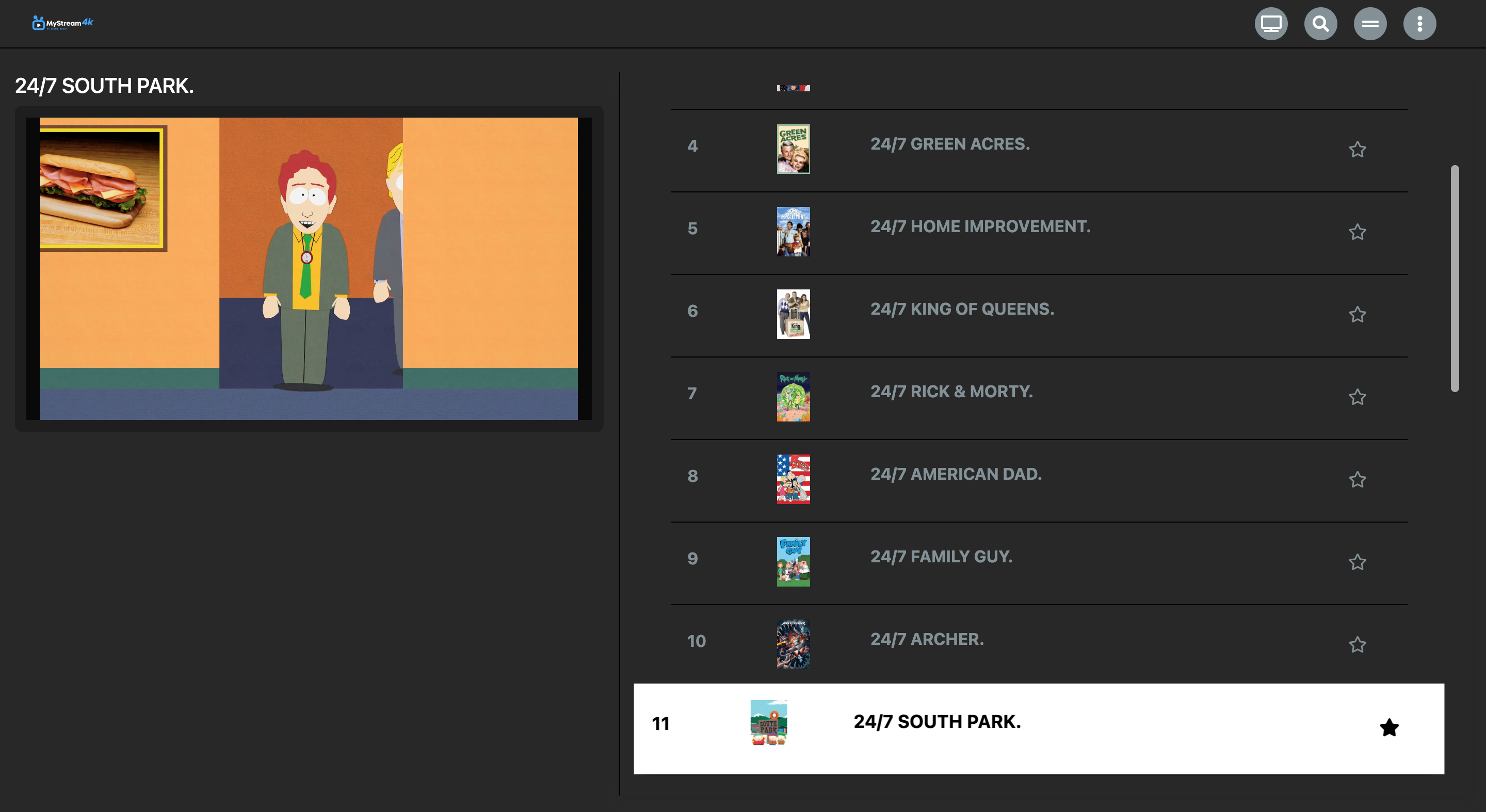Screen dimensions: 1486x812
Task: Open the two-line menu icon
Action: (1370, 24)
